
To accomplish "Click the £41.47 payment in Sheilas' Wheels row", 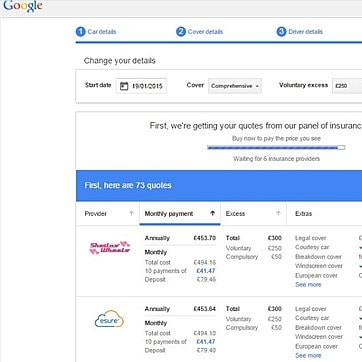I will click(206, 271).
